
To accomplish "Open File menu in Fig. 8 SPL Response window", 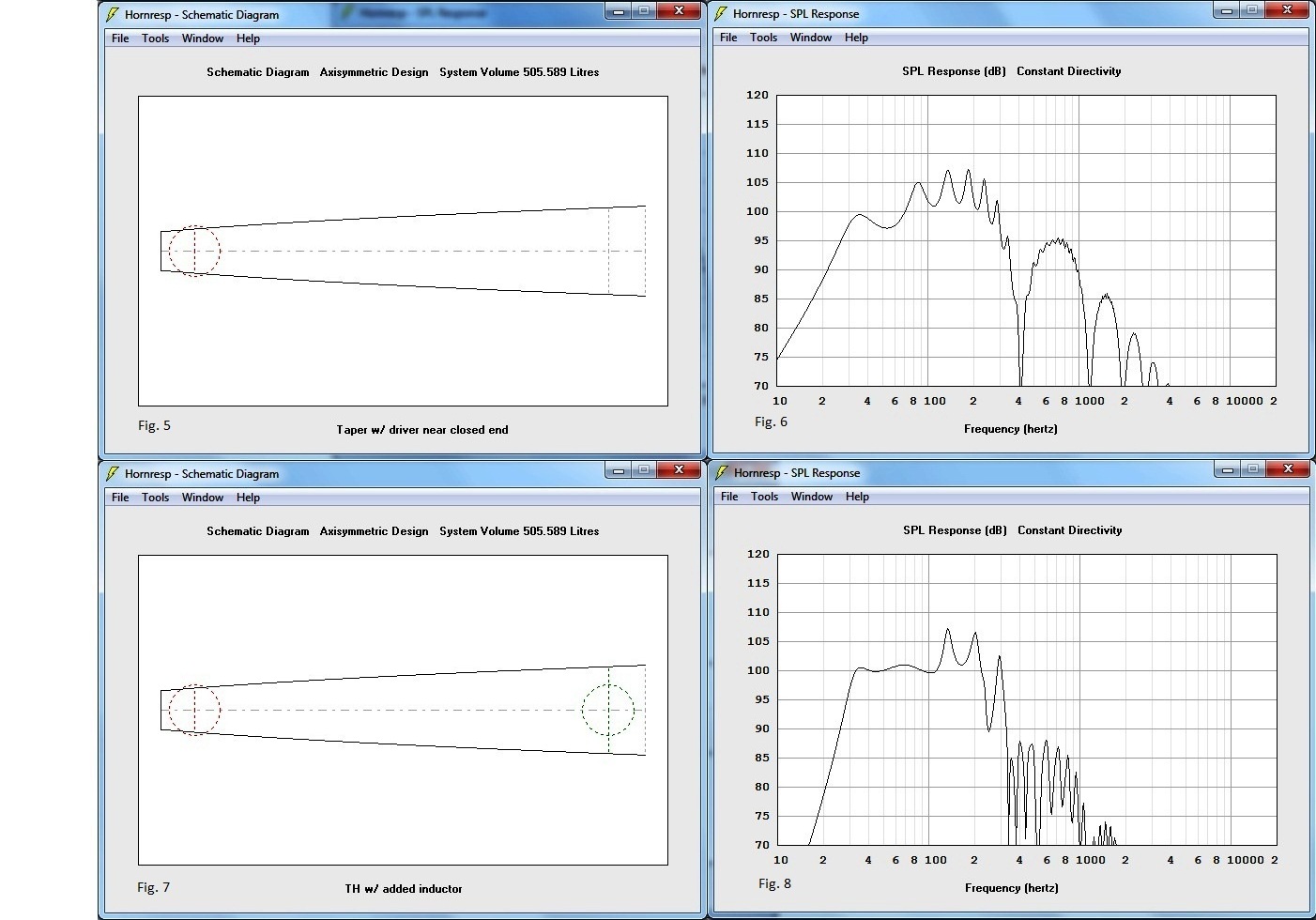I will coord(729,497).
